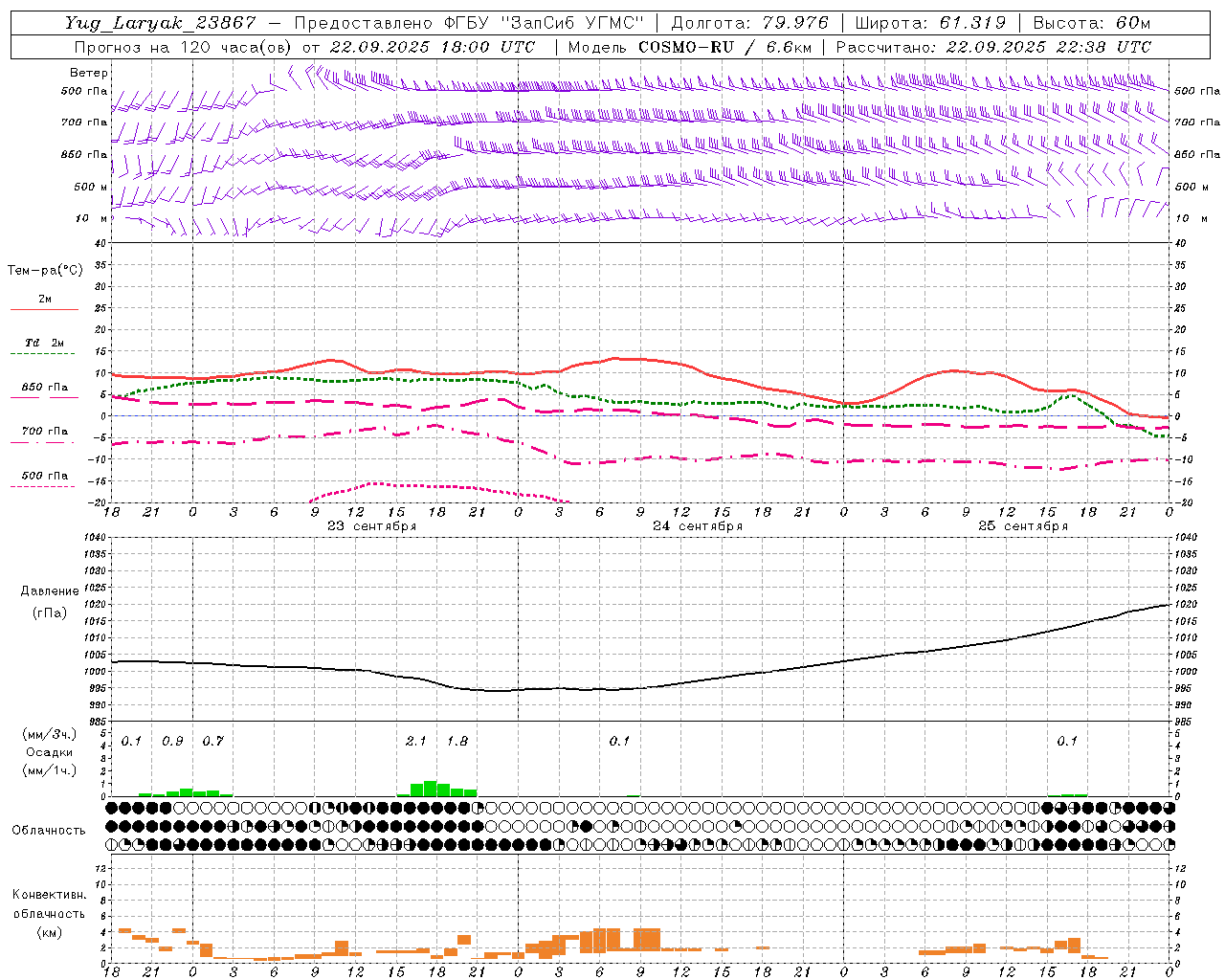The width and height of the screenshot is (1225, 980).
Task: Click the Долгота: 79.976 value
Action: (749, 23)
